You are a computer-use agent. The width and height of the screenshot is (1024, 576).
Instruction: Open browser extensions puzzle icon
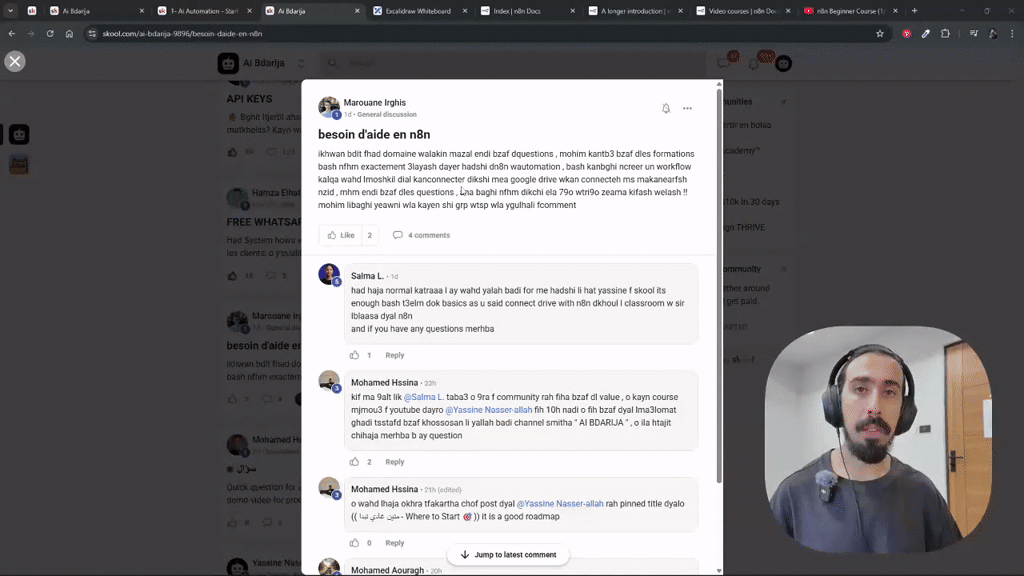[x=945, y=33]
